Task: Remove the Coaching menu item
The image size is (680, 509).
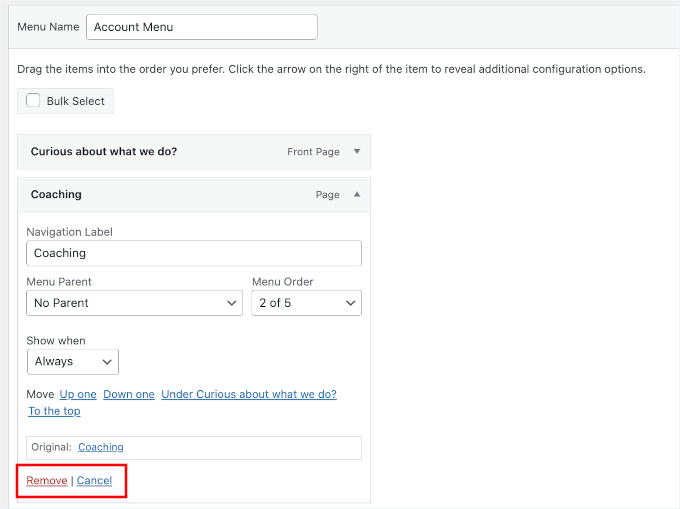Action: (47, 481)
